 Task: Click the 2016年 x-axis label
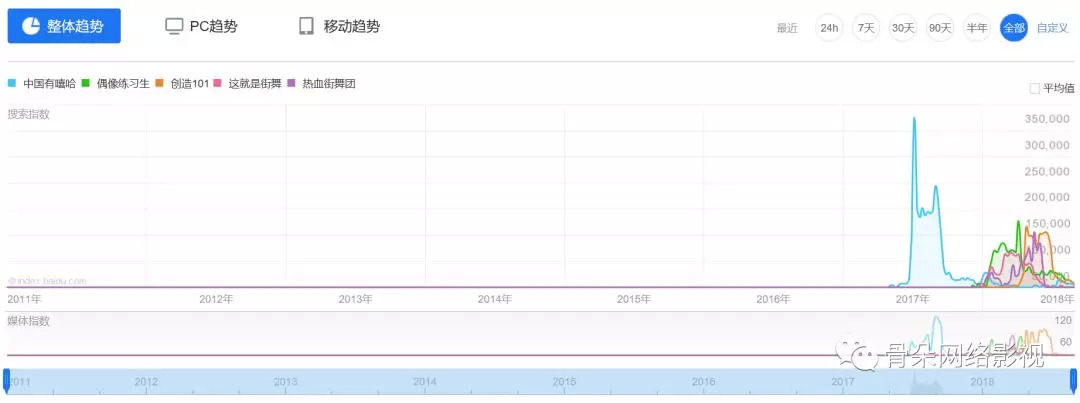773,299
